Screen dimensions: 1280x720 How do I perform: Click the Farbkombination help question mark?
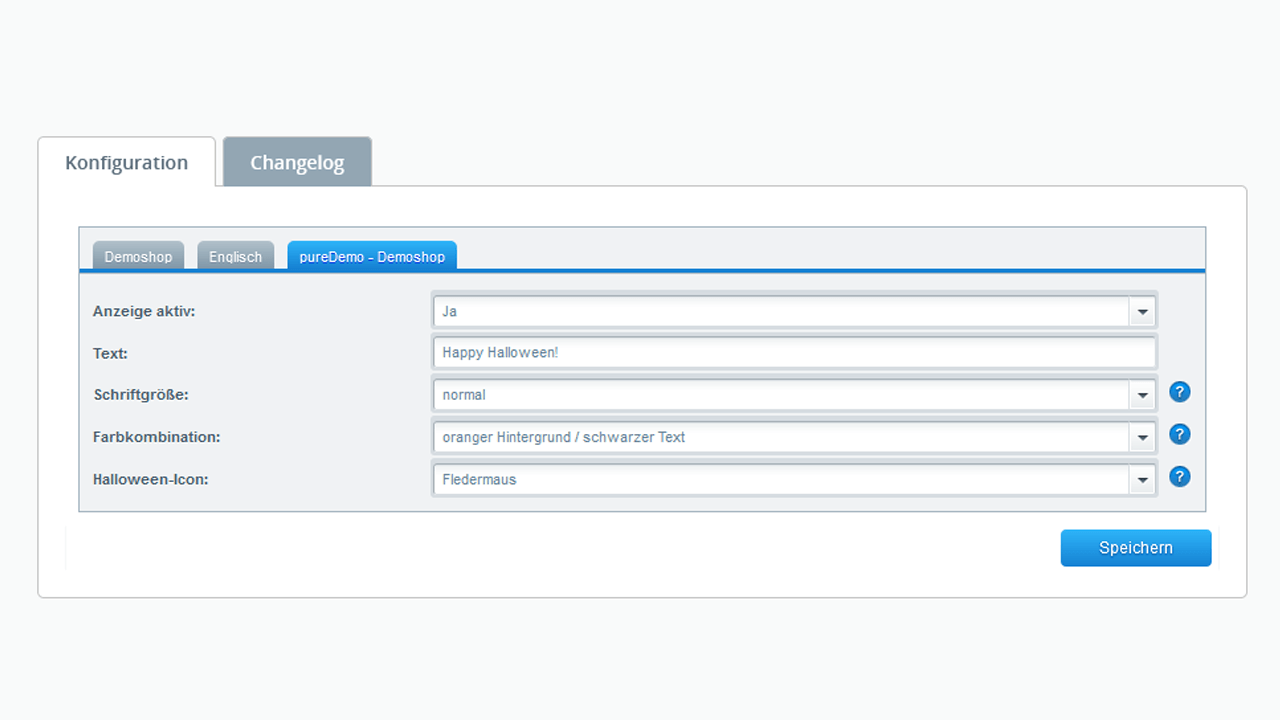[1180, 434]
